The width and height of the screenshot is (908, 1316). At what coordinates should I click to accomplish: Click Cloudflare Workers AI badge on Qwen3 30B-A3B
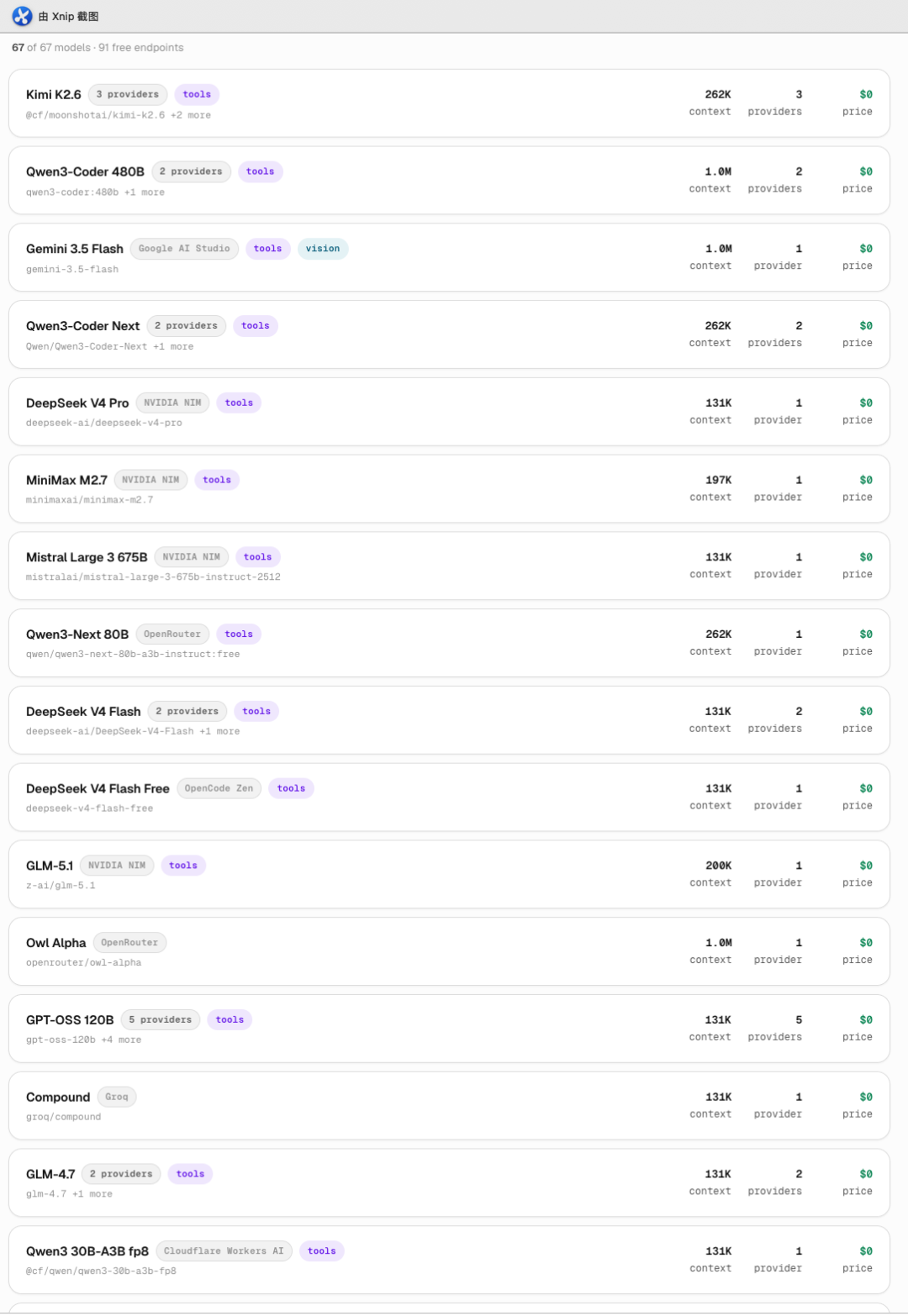coord(224,1251)
